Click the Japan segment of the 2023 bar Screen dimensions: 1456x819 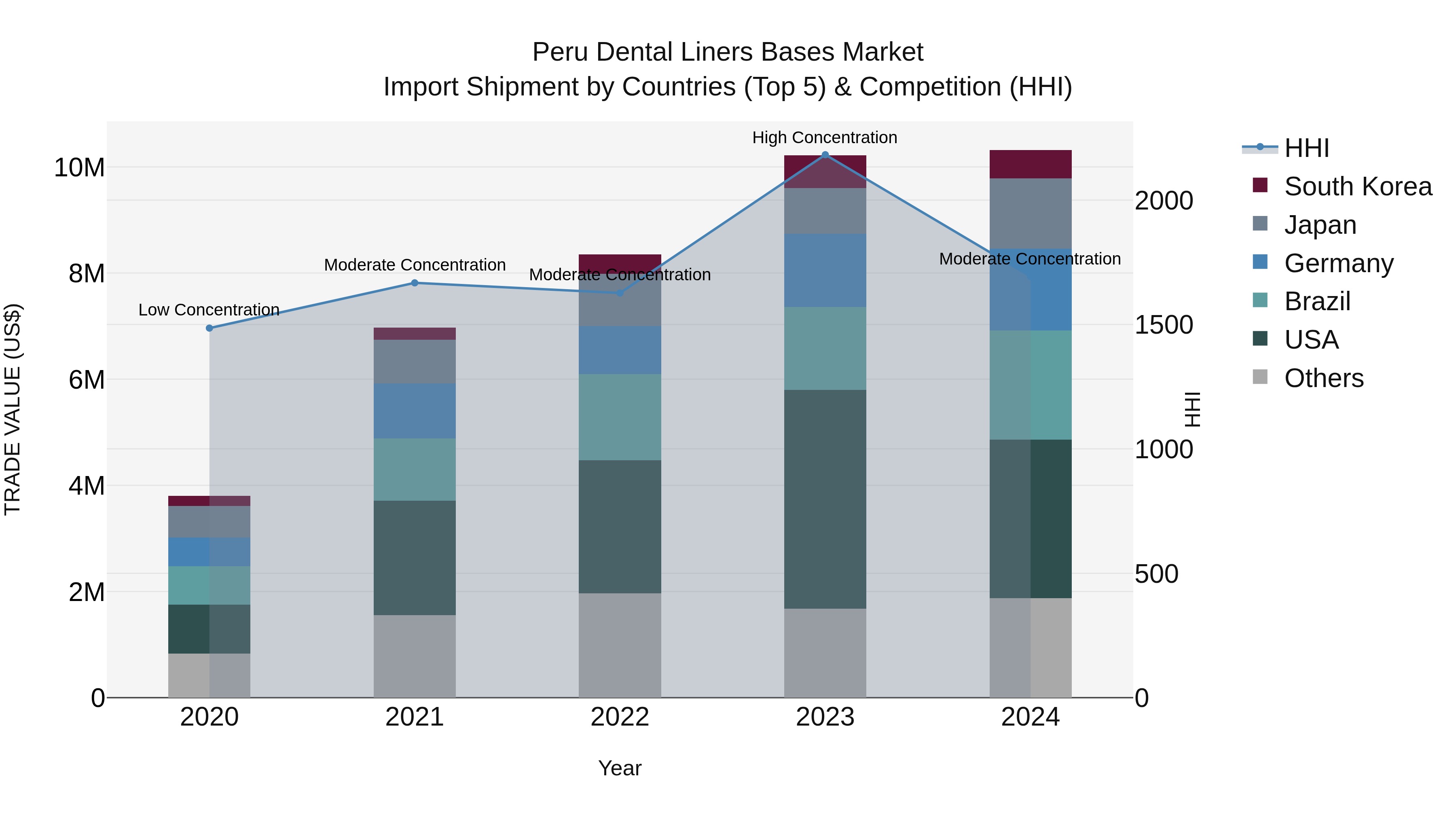point(825,211)
